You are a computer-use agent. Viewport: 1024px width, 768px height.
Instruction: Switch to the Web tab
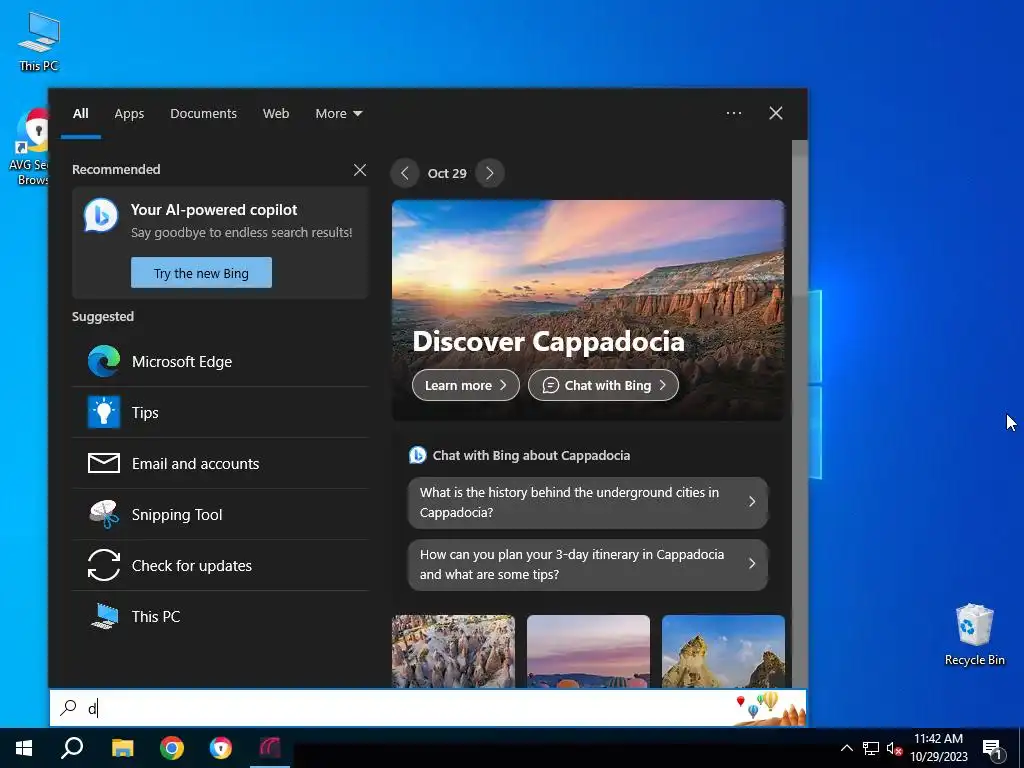tap(276, 113)
